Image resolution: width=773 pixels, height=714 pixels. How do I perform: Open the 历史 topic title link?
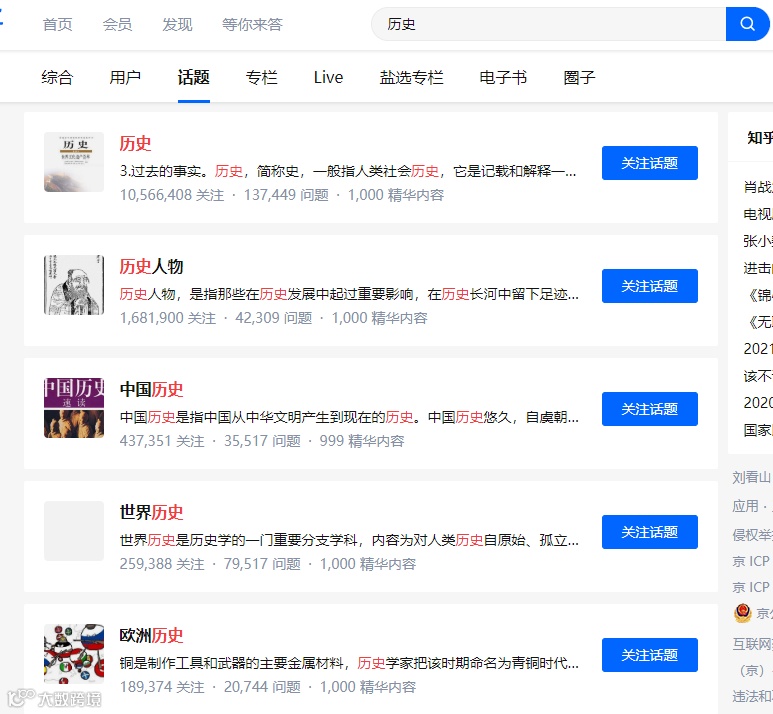(136, 143)
